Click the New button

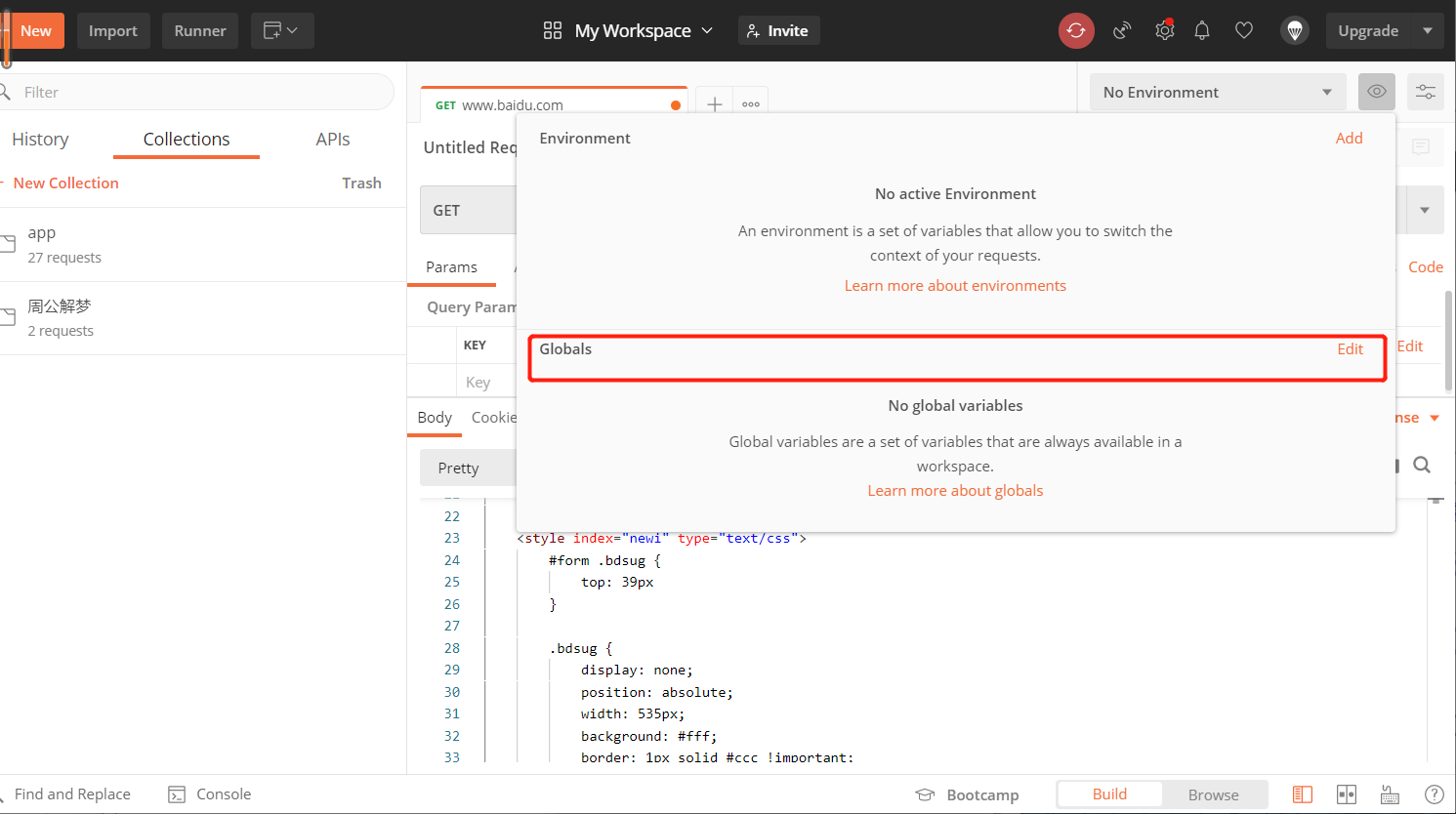[x=35, y=30]
